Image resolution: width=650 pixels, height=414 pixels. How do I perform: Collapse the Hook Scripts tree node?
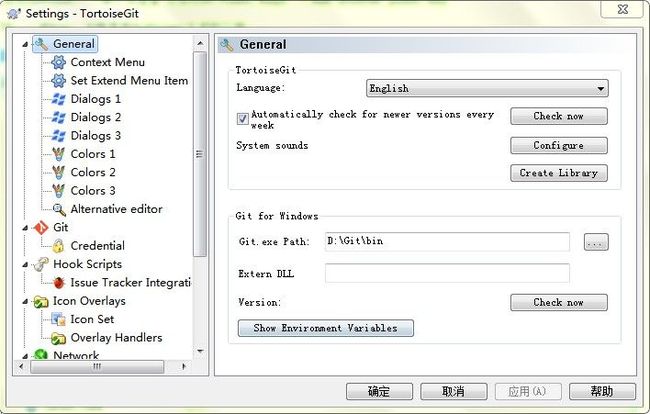tap(25, 264)
